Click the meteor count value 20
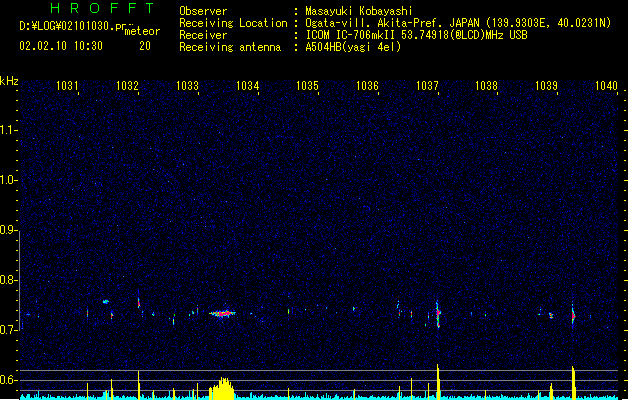This screenshot has height=400, width=629. point(145,46)
